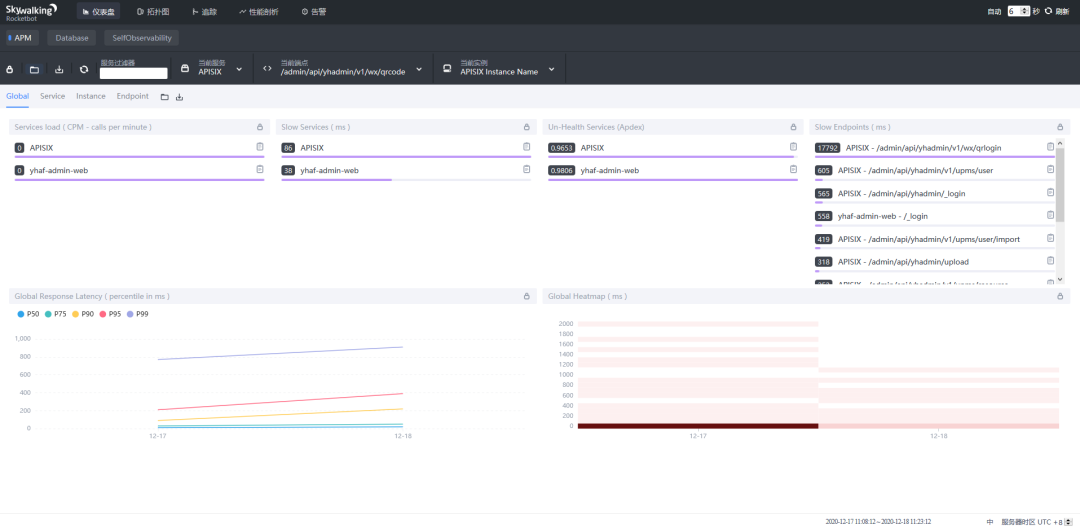Viewport: 1080px width, 529px height.
Task: Toggle the 自动 auto refresh option
Action: click(994, 12)
